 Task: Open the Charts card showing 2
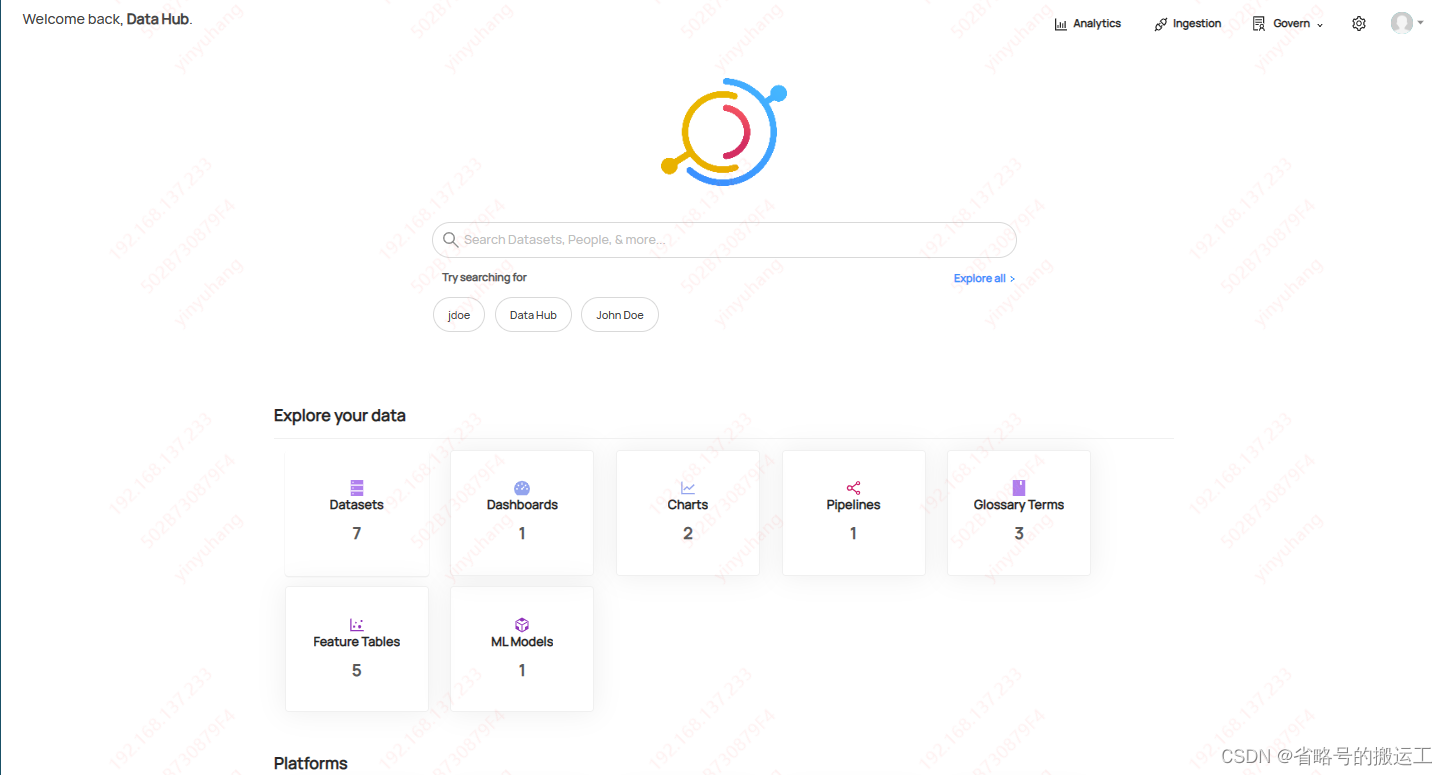pos(688,513)
